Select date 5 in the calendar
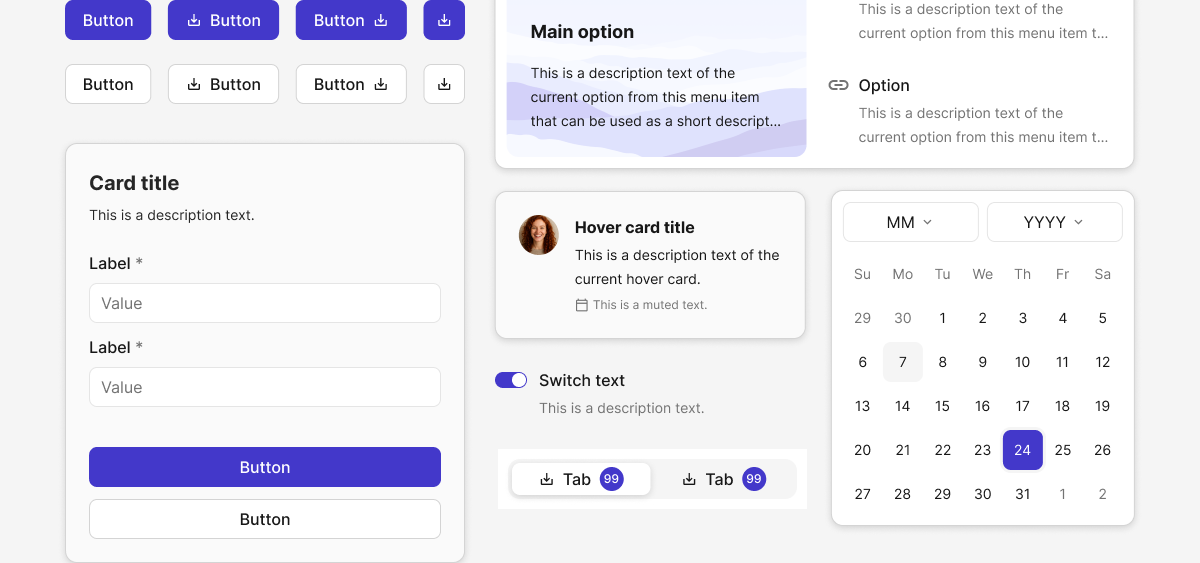Viewport: 1200px width, 563px height. [1103, 318]
